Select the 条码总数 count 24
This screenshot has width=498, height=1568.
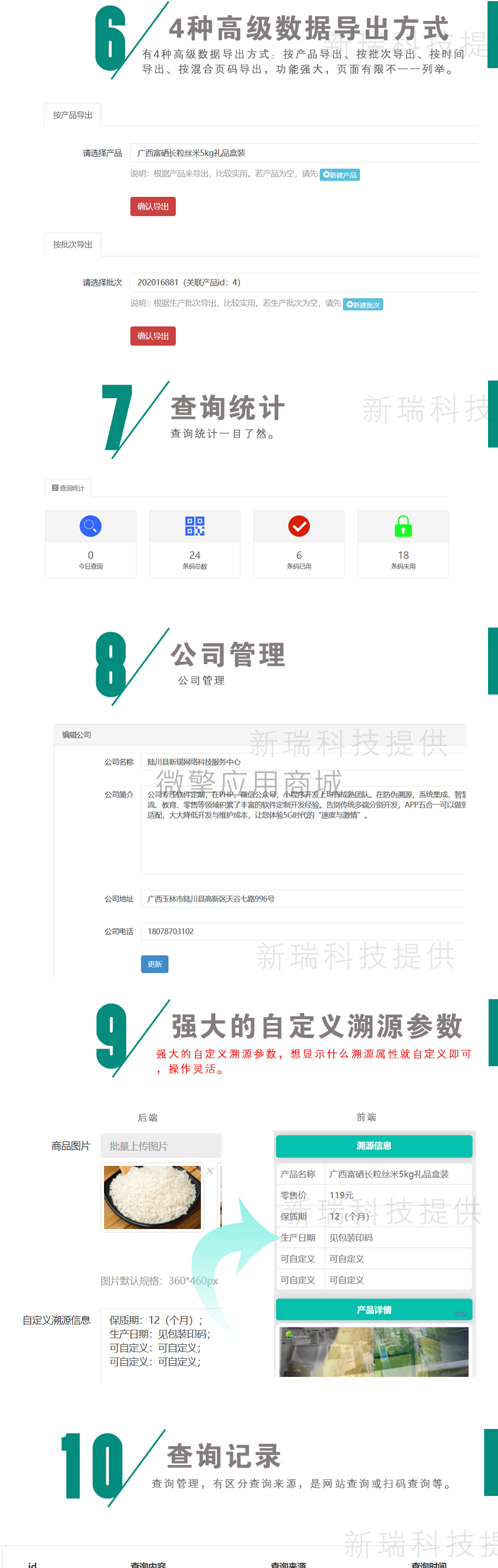click(x=195, y=555)
